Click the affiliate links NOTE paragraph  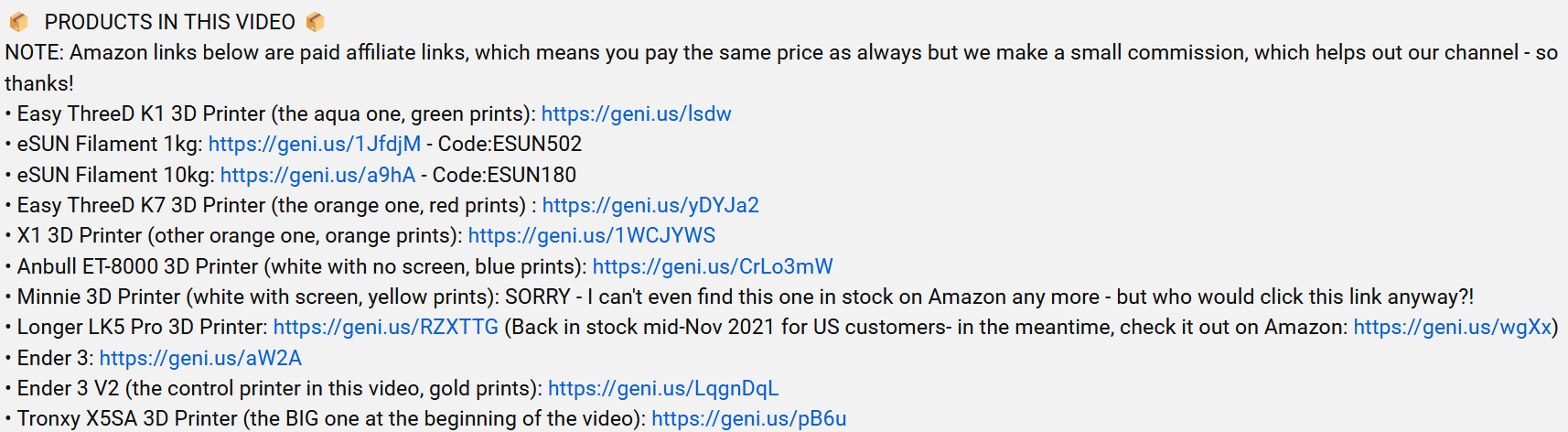click(781, 68)
